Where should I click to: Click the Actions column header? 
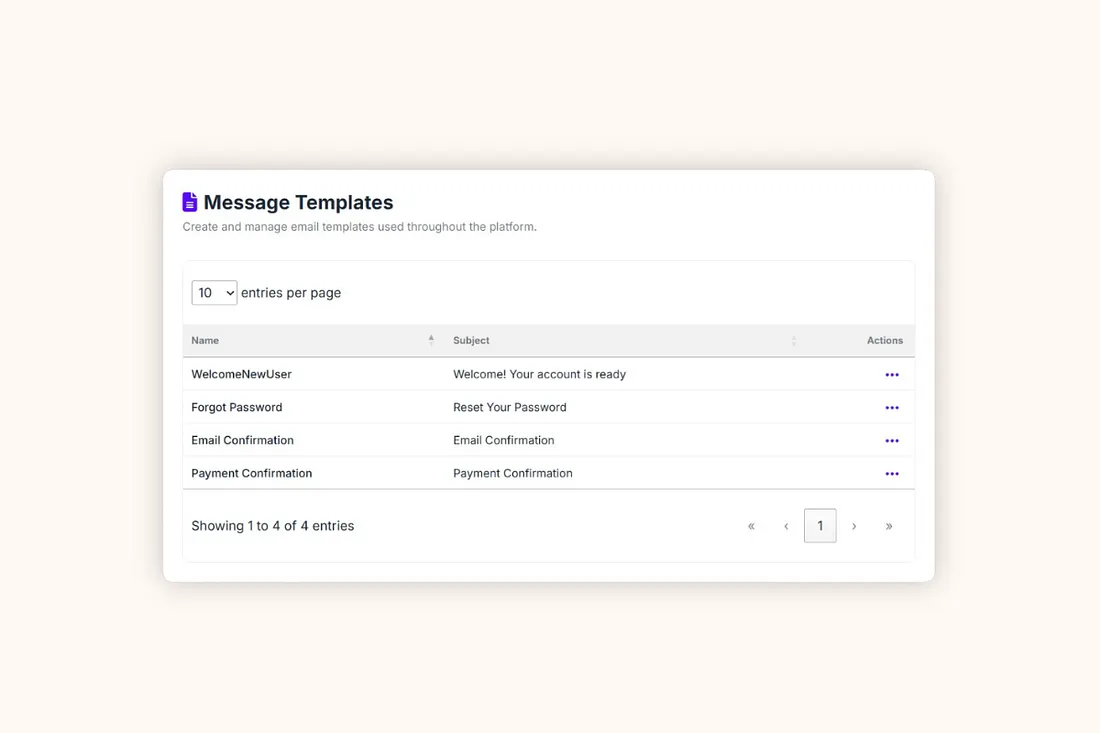(884, 341)
